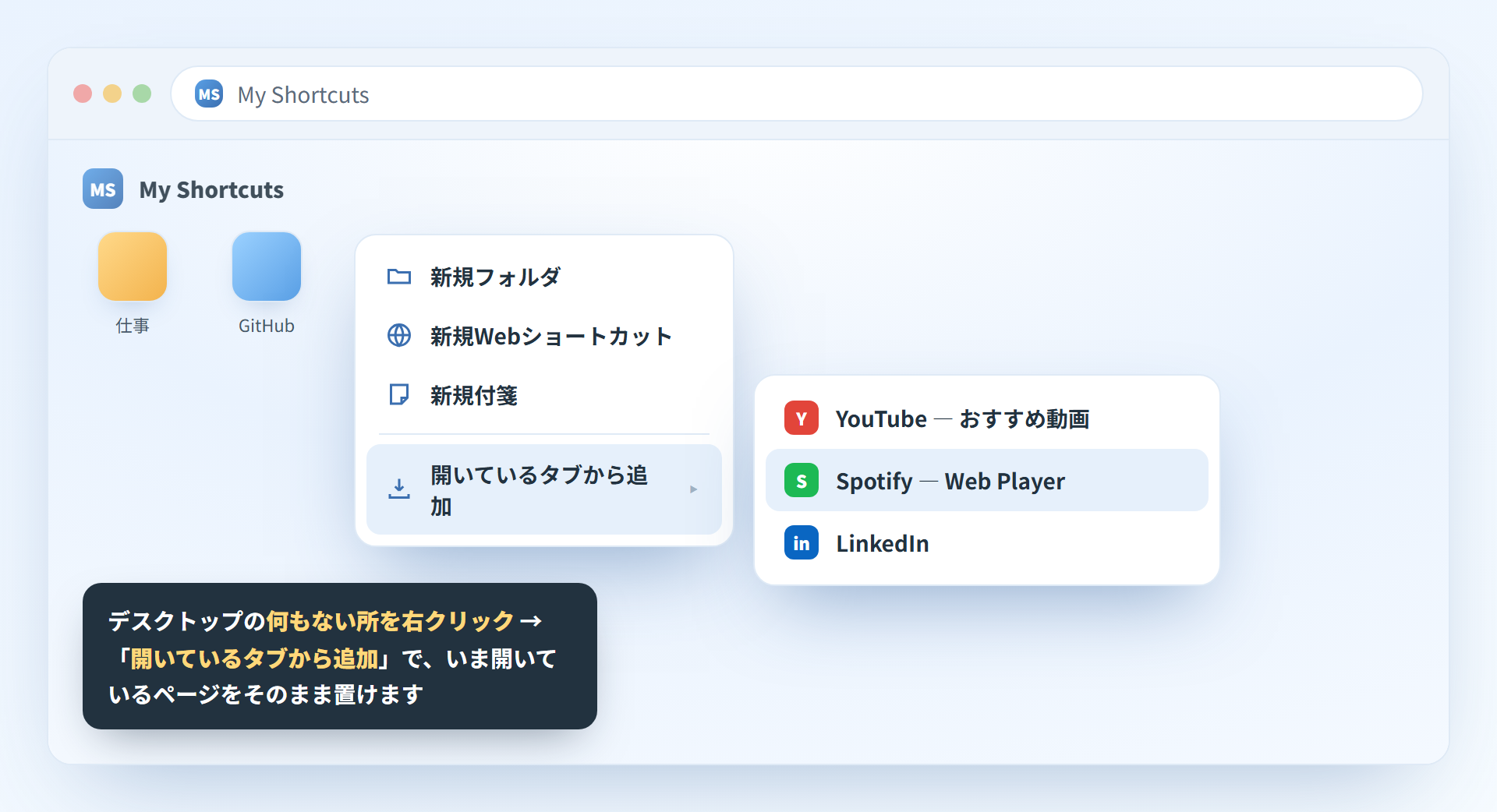Add the LinkedIn tab from the submenu
The width and height of the screenshot is (1497, 812).
coord(987,542)
